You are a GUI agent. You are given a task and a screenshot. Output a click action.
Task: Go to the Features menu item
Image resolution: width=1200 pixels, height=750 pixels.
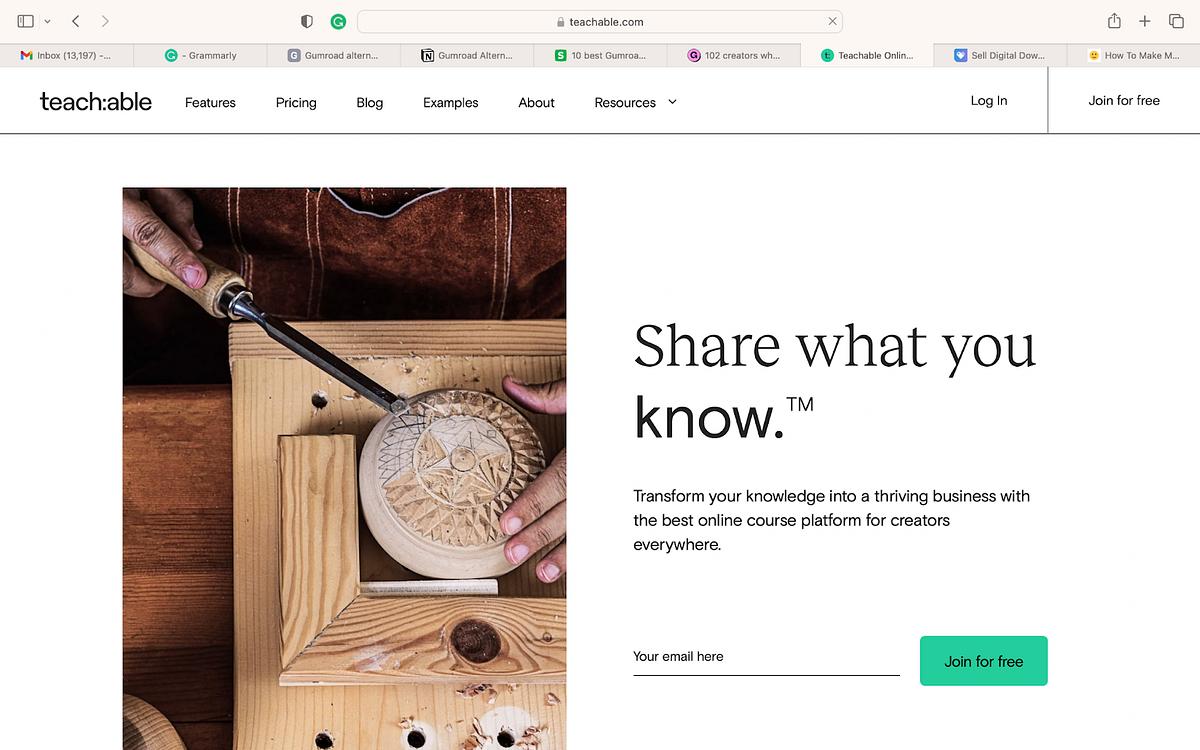point(210,102)
